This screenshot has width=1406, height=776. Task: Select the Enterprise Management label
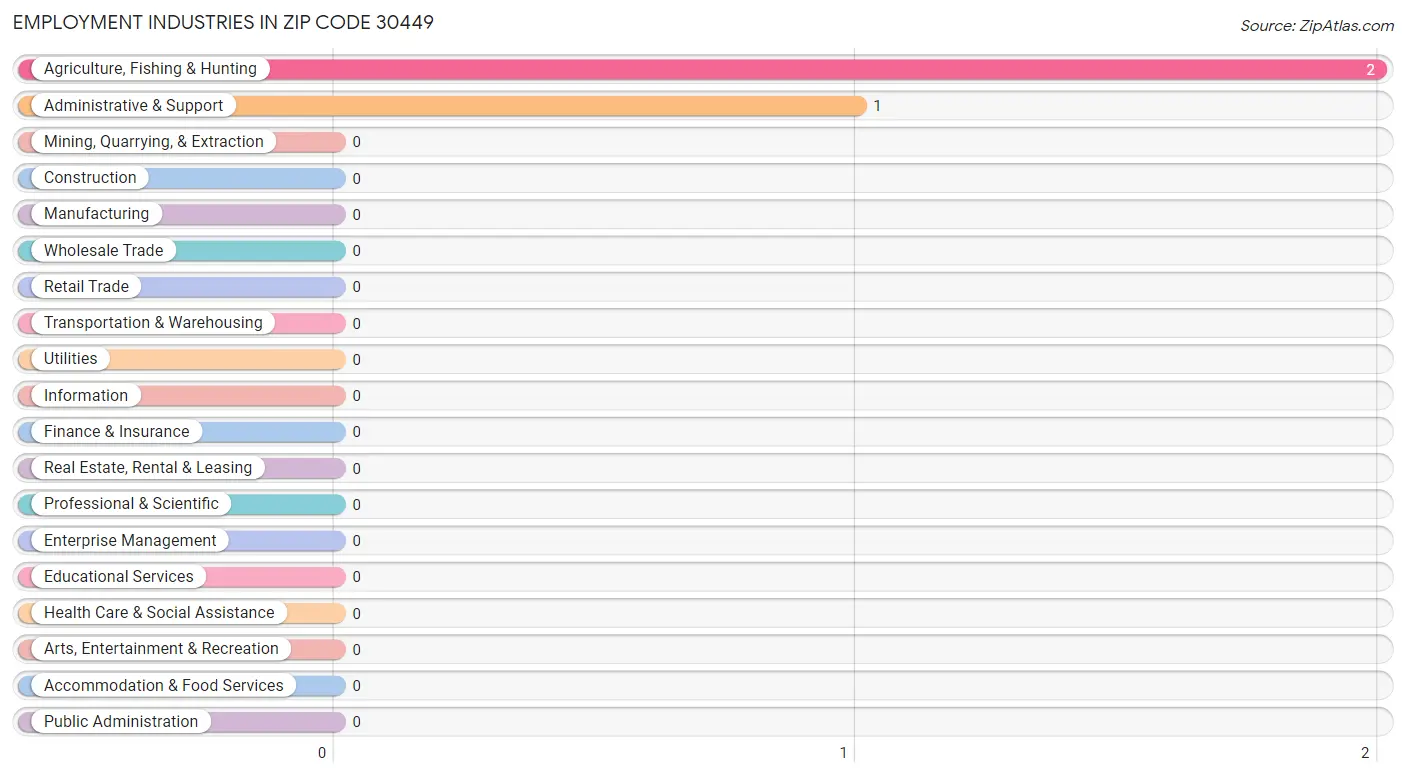130,540
